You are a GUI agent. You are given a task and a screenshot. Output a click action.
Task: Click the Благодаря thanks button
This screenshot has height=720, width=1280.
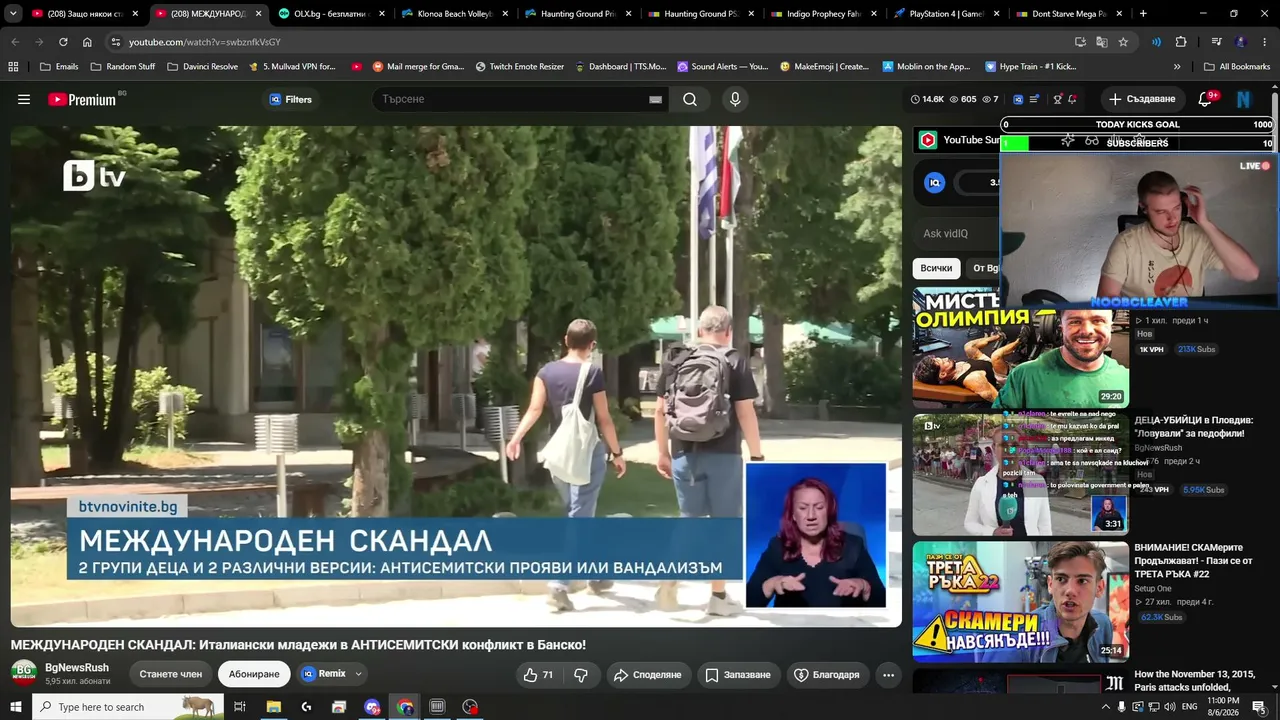click(x=826, y=675)
